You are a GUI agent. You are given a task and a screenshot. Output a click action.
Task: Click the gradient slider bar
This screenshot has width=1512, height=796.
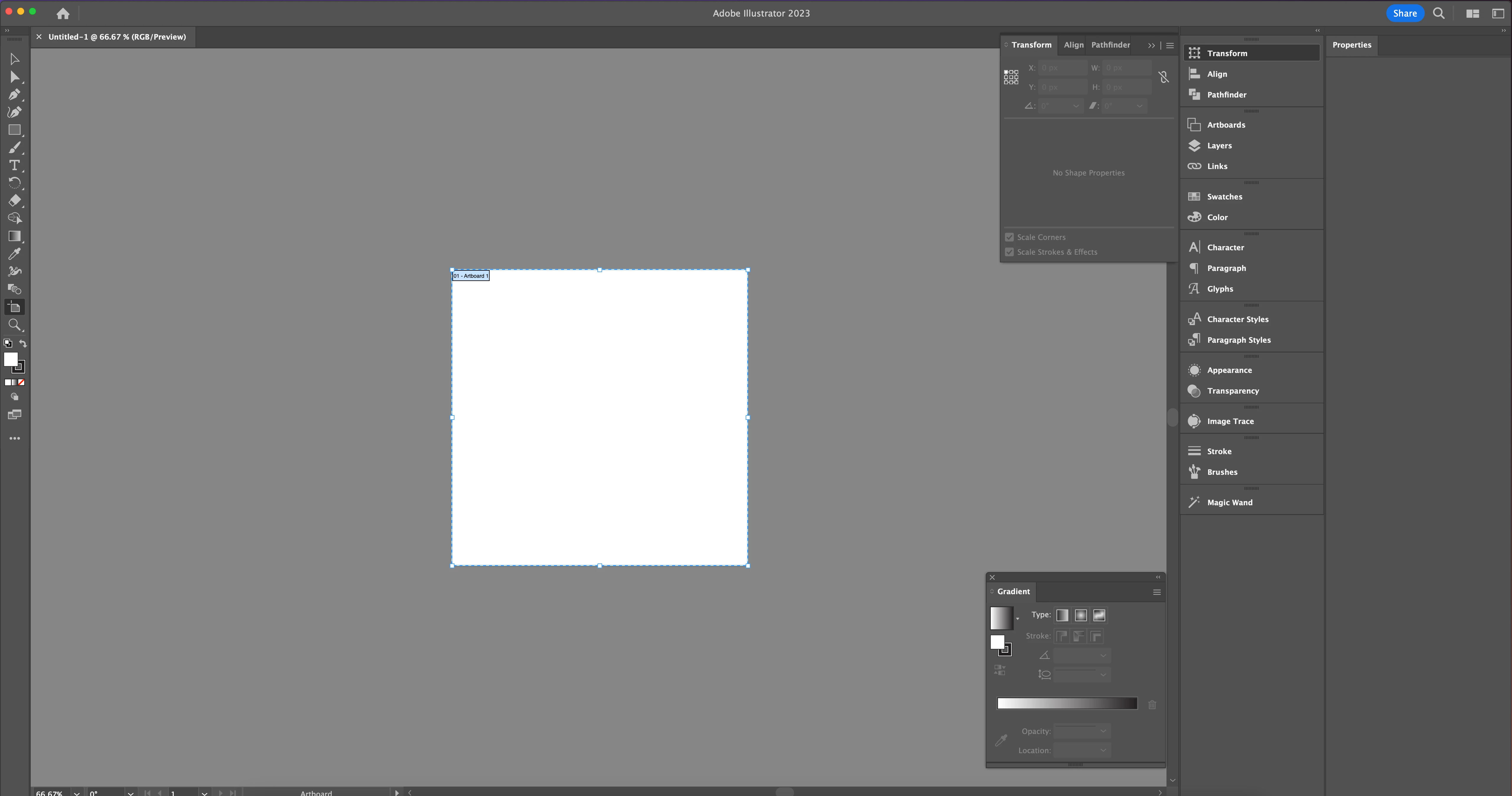[x=1067, y=704]
